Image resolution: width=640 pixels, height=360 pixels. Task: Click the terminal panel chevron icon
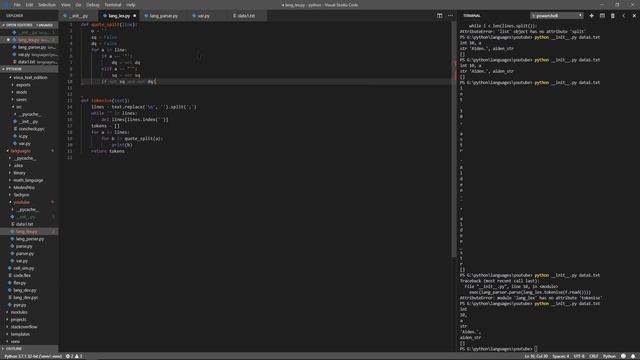tap(624, 16)
